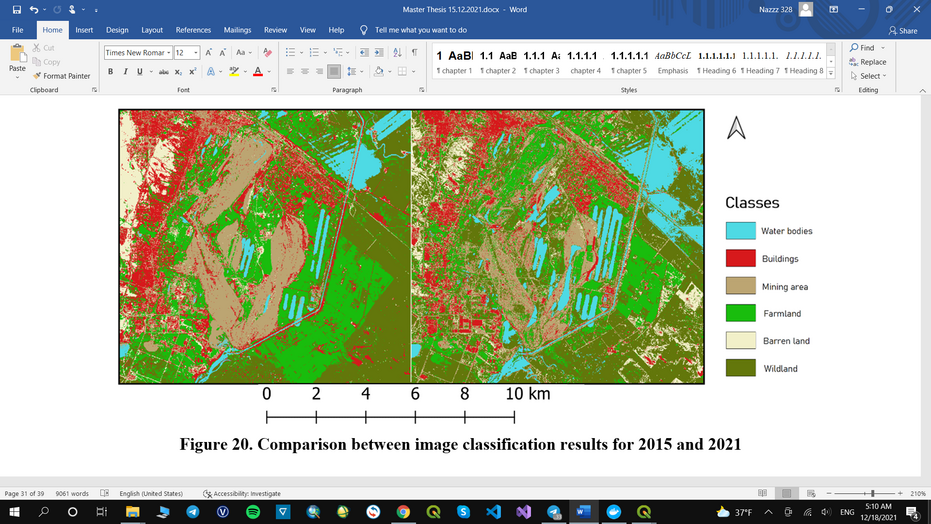
Task: Apply subscript formatting
Action: (x=178, y=72)
